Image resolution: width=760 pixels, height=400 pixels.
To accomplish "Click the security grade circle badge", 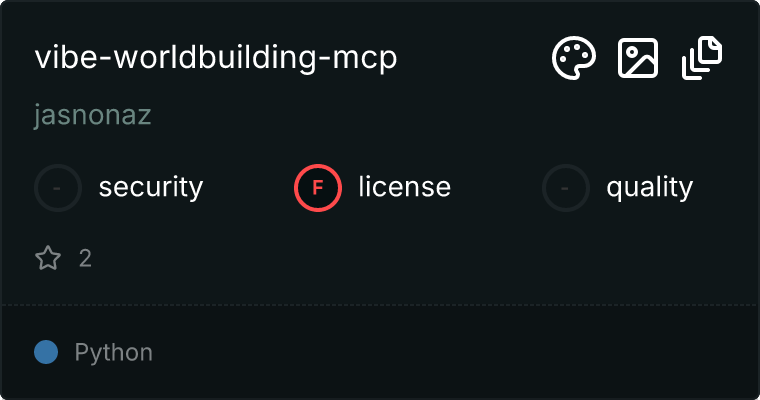I will tap(58, 188).
